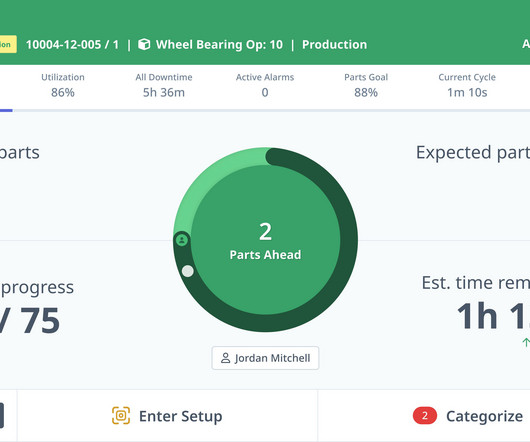
Task: Click the red Categorize badge showing 2
Action: pos(425,415)
